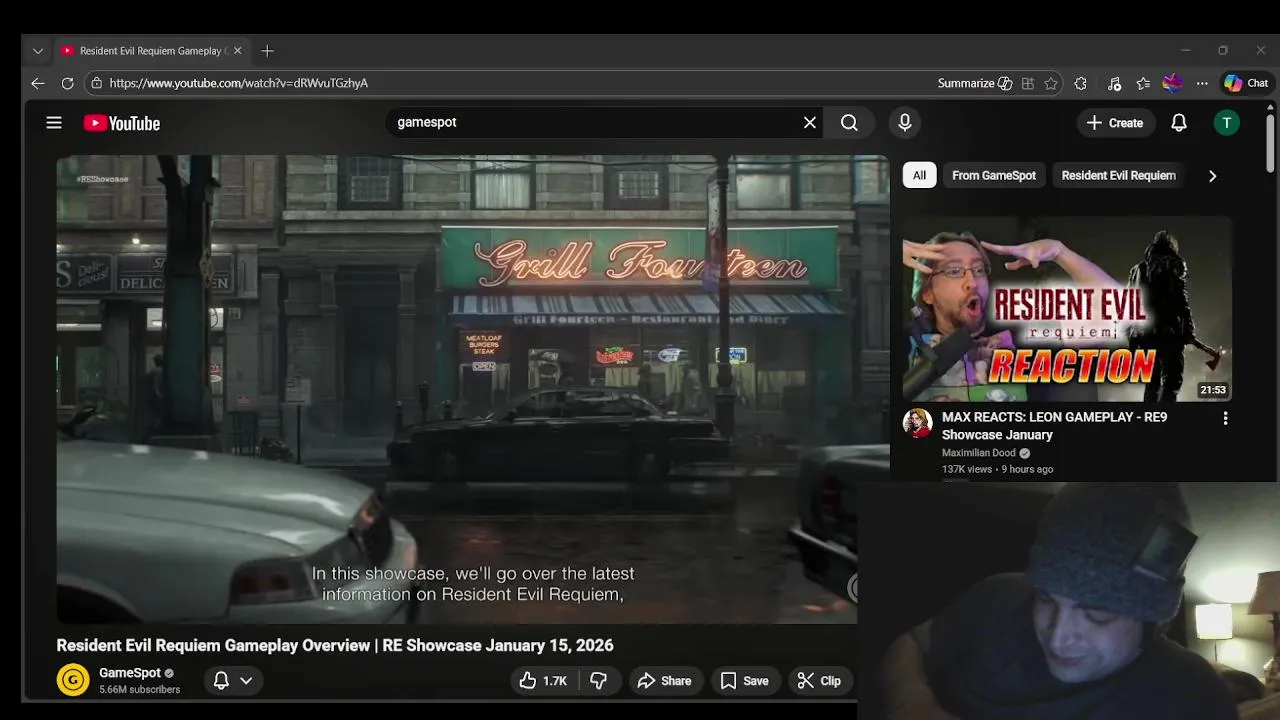Screen dimensions: 1280x720
Task: Open Maximilian Dood channel name link
Action: (x=978, y=453)
